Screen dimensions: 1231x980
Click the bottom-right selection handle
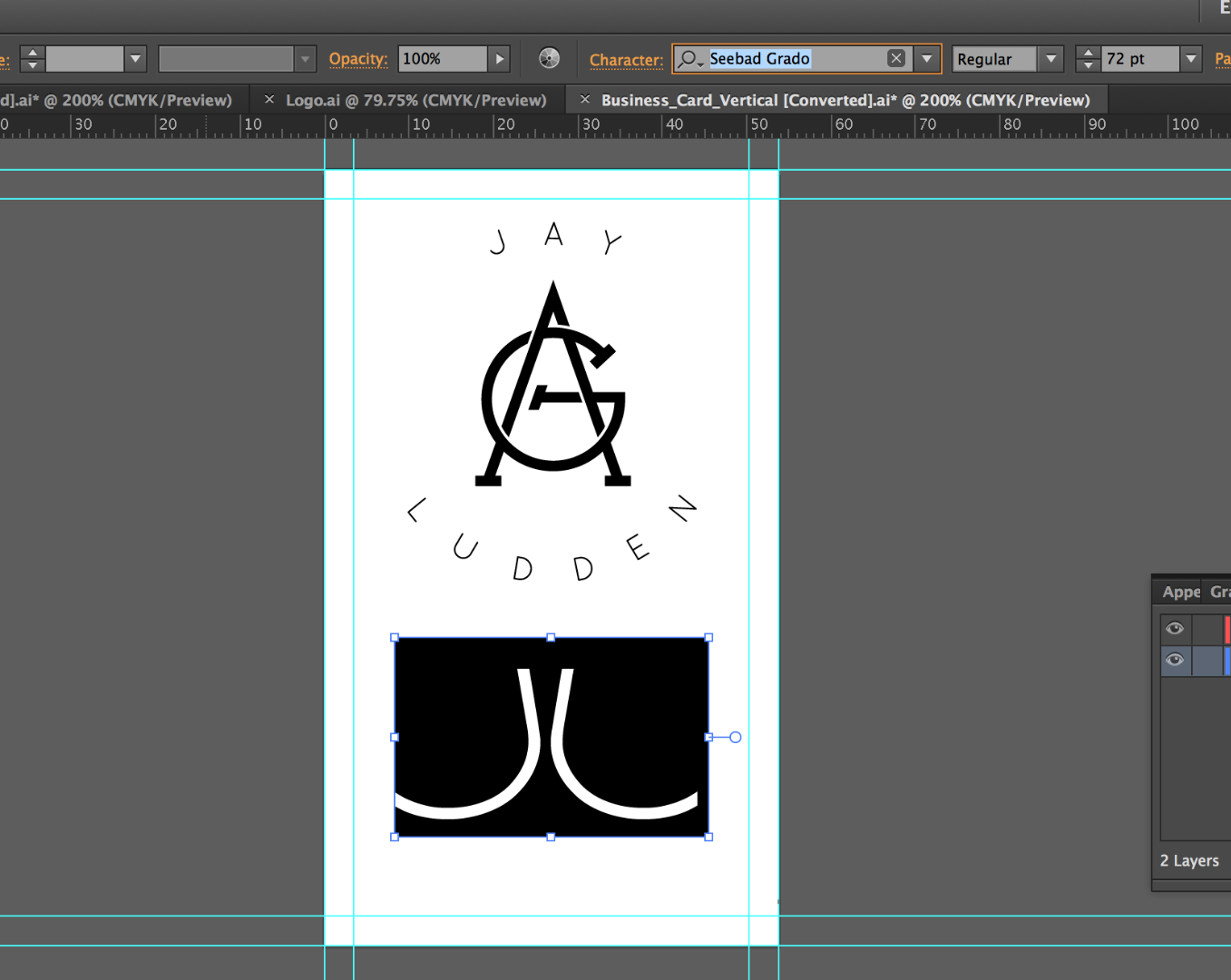pos(708,837)
